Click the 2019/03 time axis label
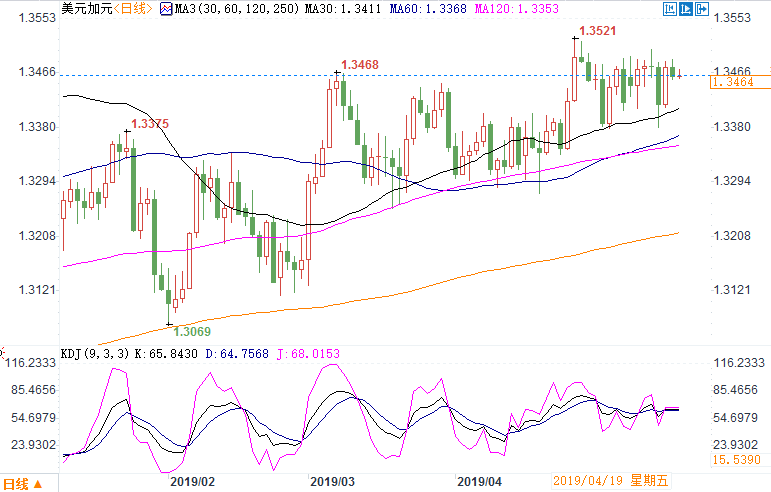Screen dimensions: 771x492 (332, 481)
